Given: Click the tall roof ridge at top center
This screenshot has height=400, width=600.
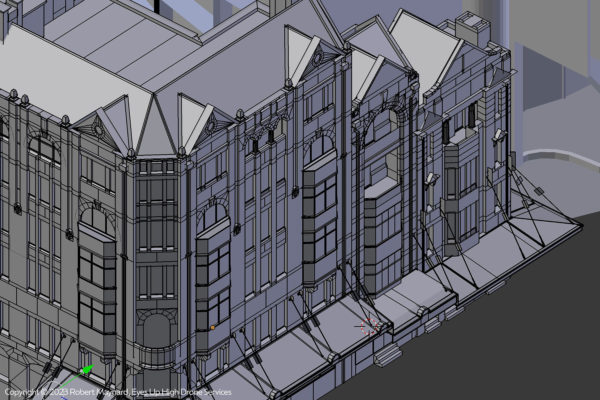Looking at the screenshot, I should (x=250, y=40).
